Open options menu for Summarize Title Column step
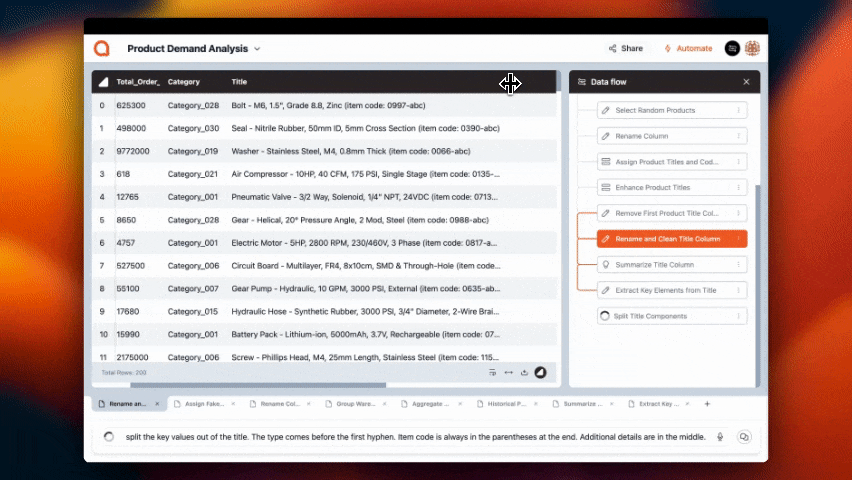This screenshot has height=480, width=852. [x=738, y=265]
